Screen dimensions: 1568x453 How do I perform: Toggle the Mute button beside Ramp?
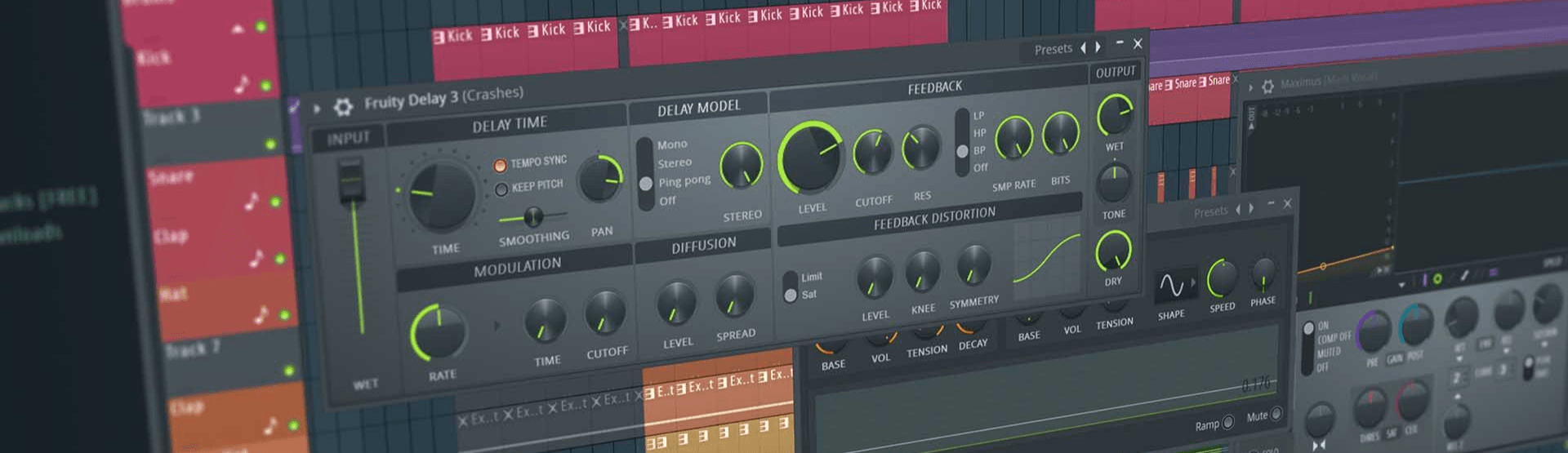point(1276,415)
